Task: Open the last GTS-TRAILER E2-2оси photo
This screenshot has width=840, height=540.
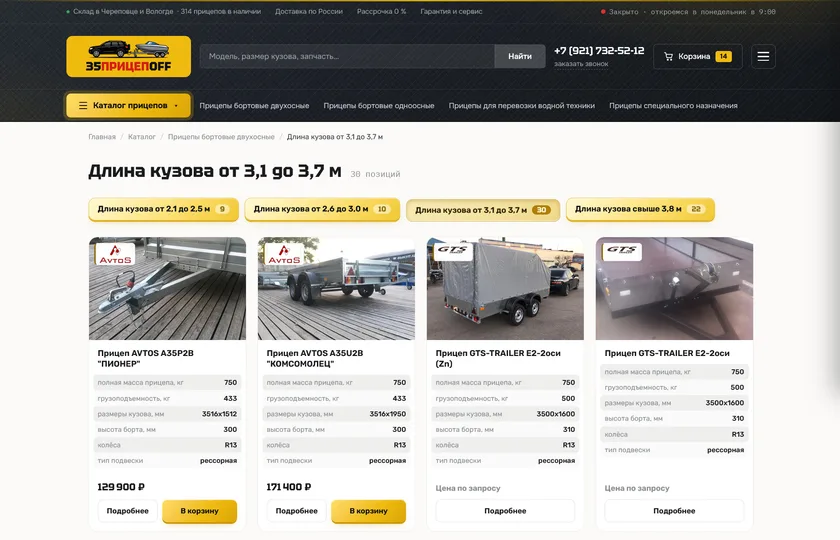Action: click(x=674, y=289)
